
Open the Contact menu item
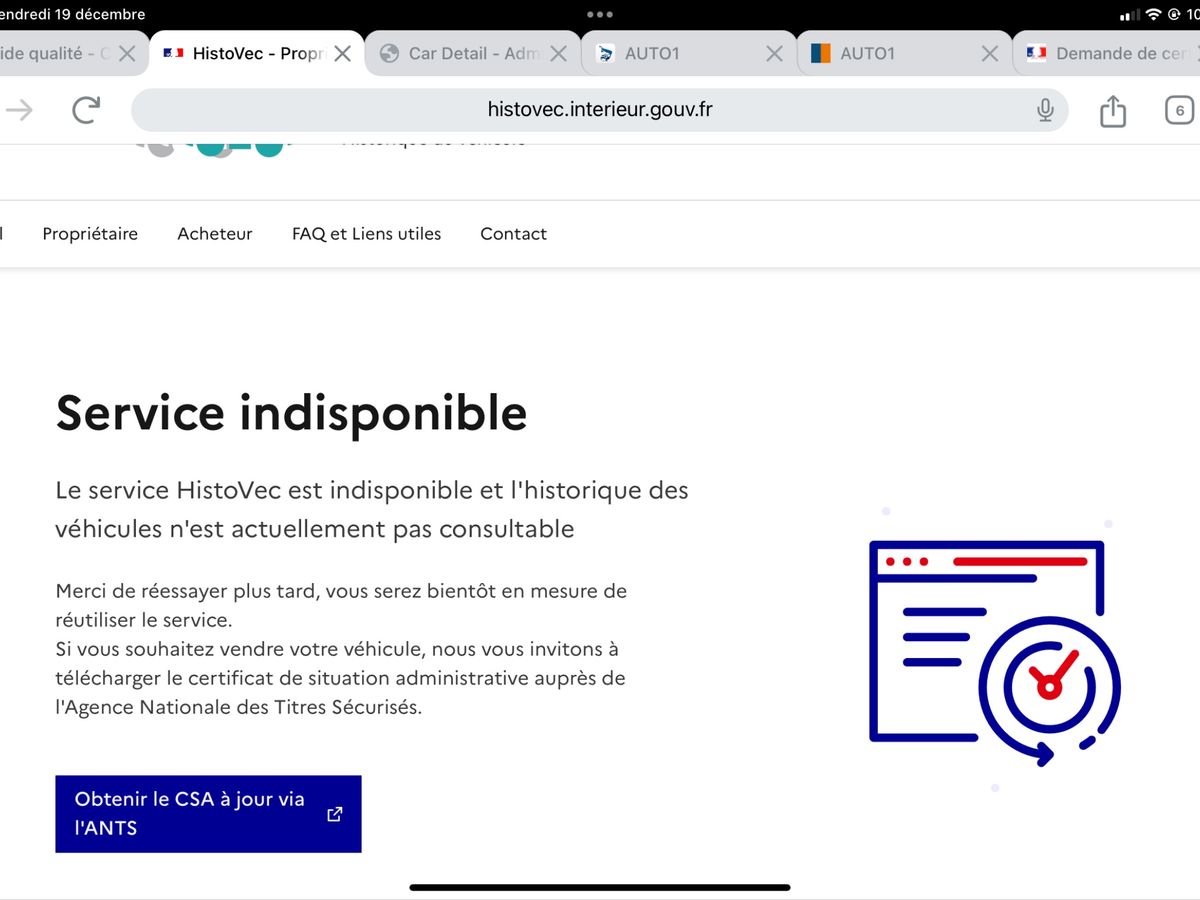[513, 234]
